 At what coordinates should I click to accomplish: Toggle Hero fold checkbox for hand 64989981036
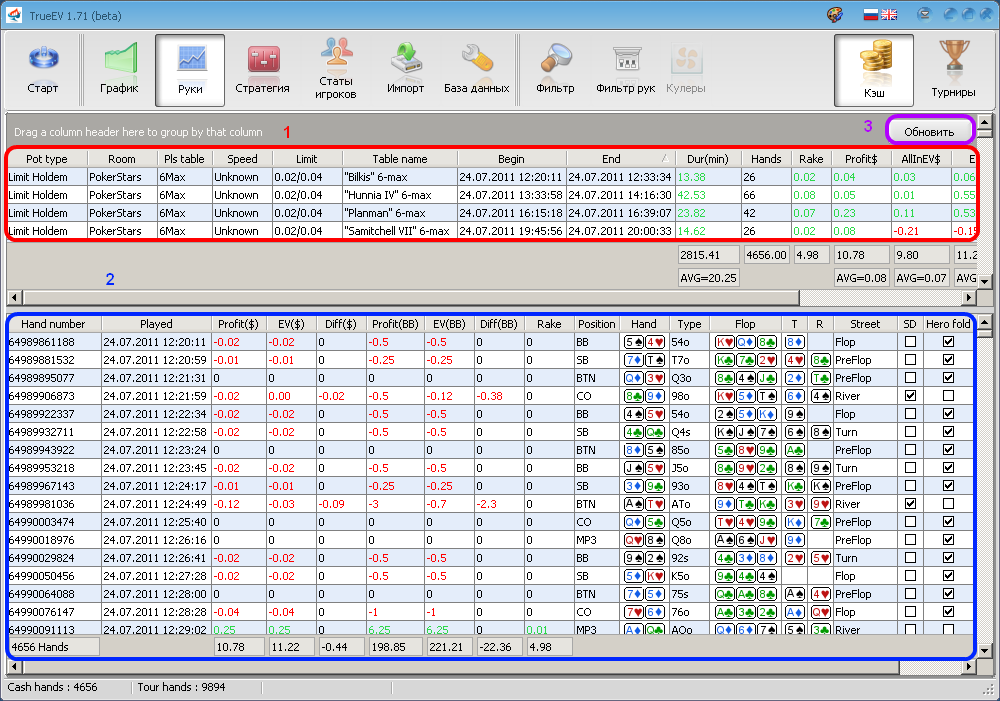[948, 504]
